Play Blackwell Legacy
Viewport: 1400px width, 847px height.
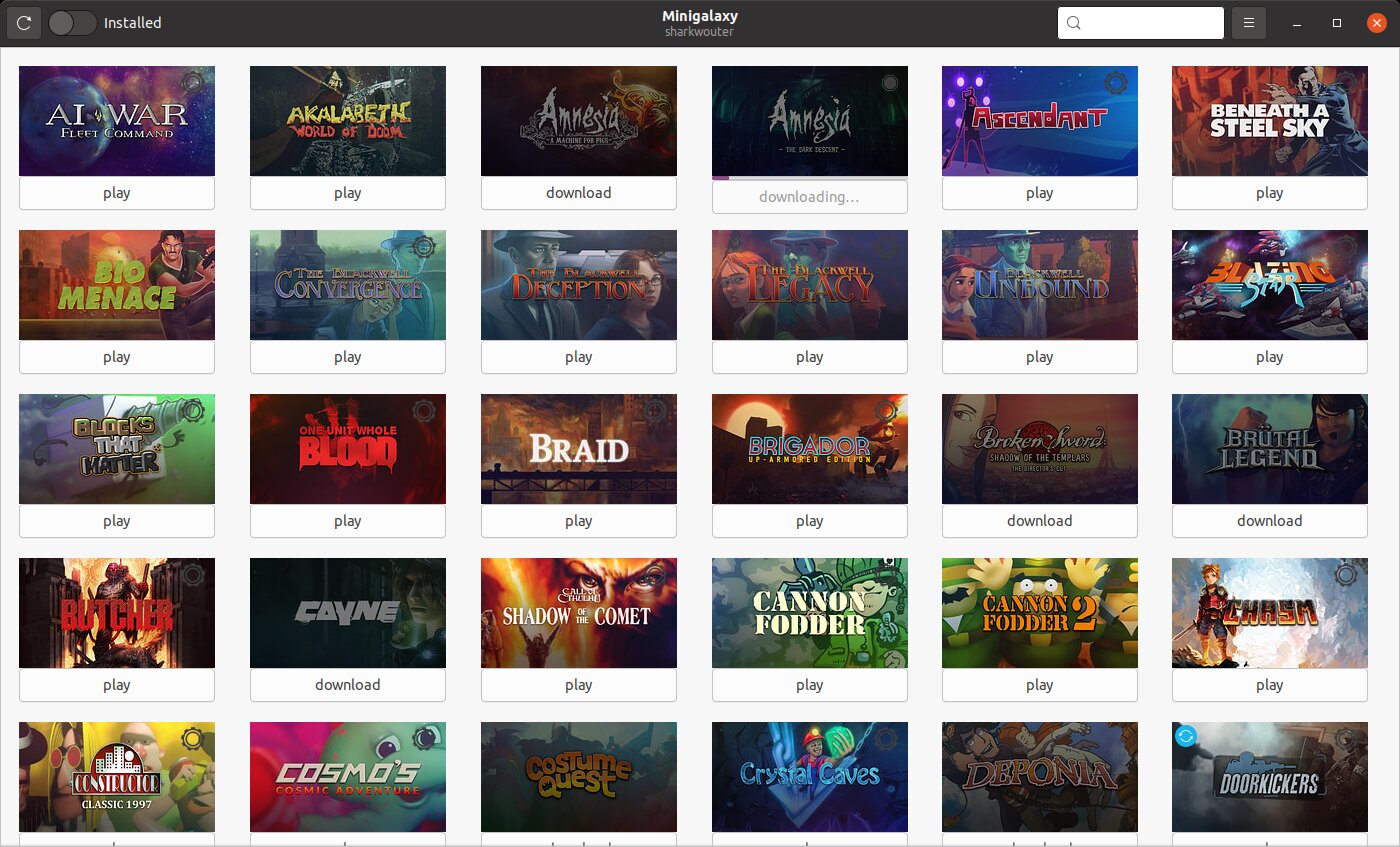[x=810, y=357]
